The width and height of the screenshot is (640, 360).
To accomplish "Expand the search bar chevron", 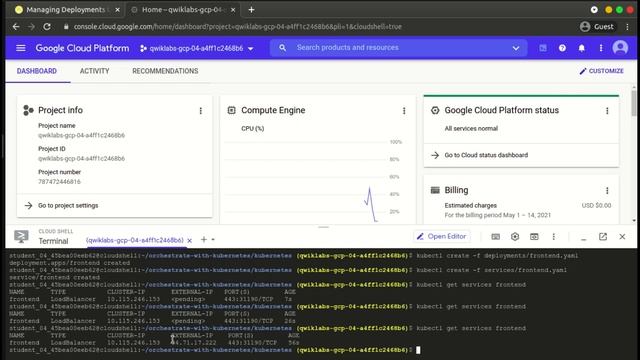I will tap(516, 48).
